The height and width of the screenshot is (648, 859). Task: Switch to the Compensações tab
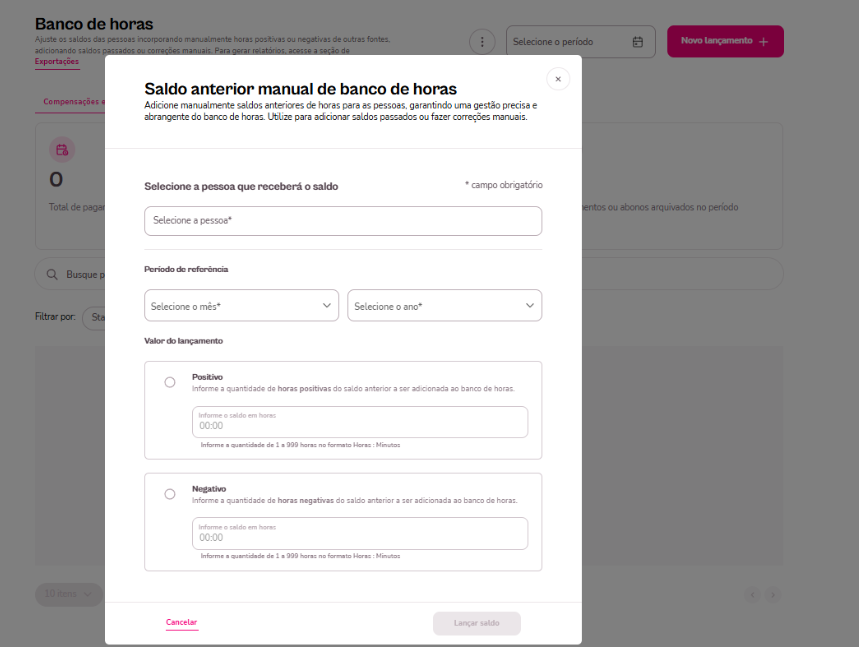coord(72,101)
